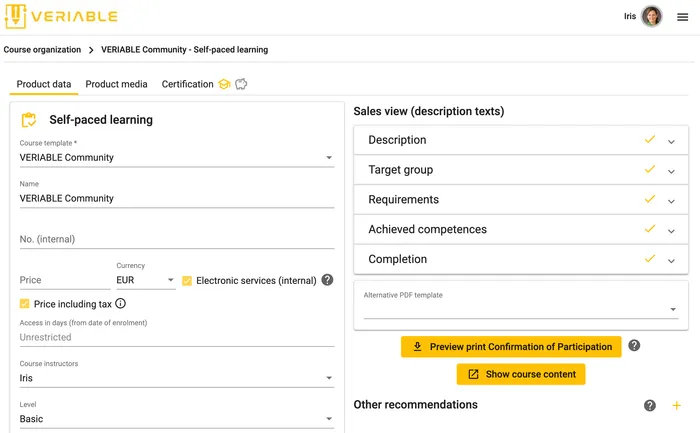Image resolution: width=700 pixels, height=433 pixels.
Task: Click the Achieved competences checkmark icon
Action: point(650,229)
